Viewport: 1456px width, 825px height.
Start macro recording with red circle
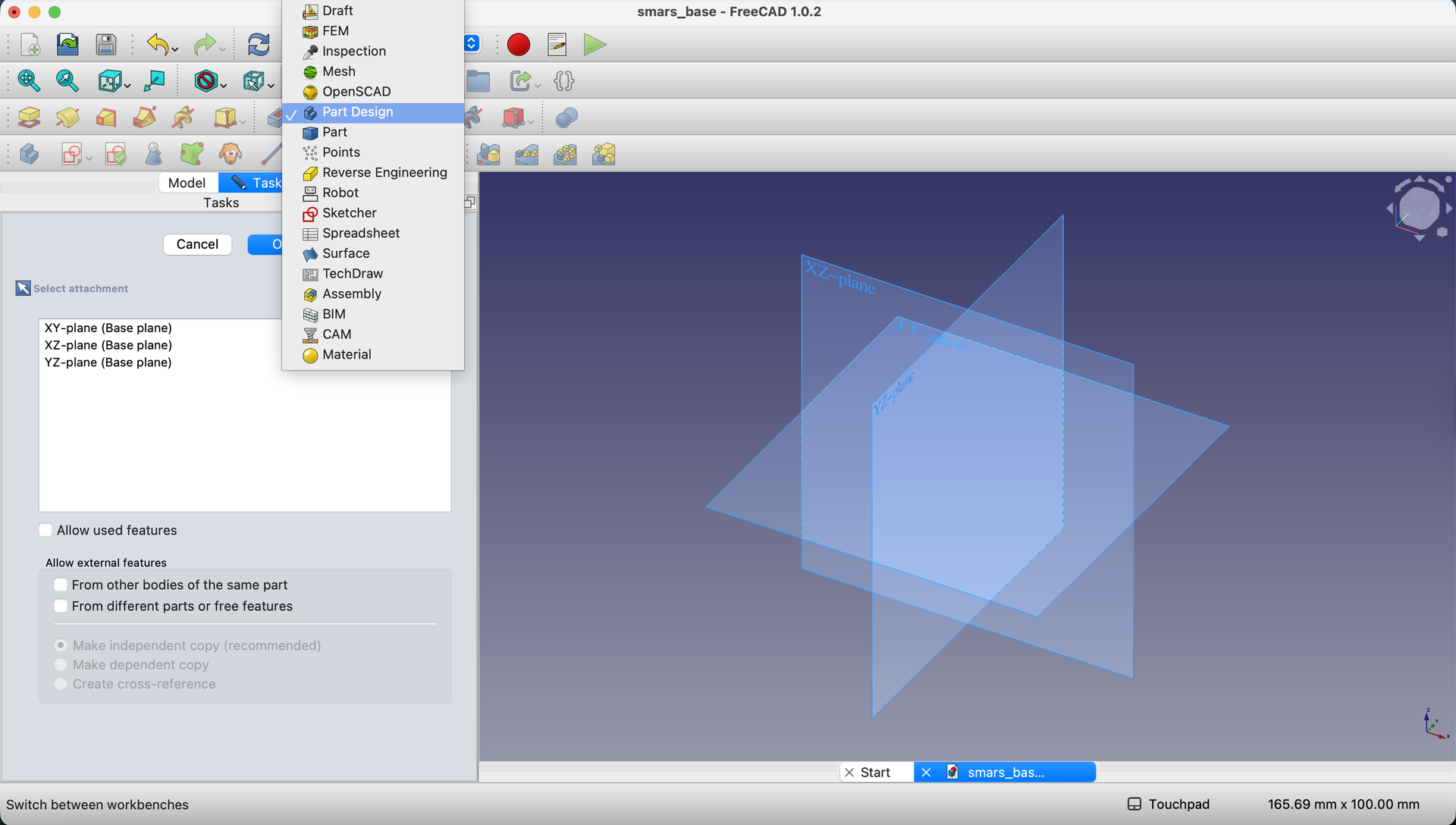(x=519, y=45)
